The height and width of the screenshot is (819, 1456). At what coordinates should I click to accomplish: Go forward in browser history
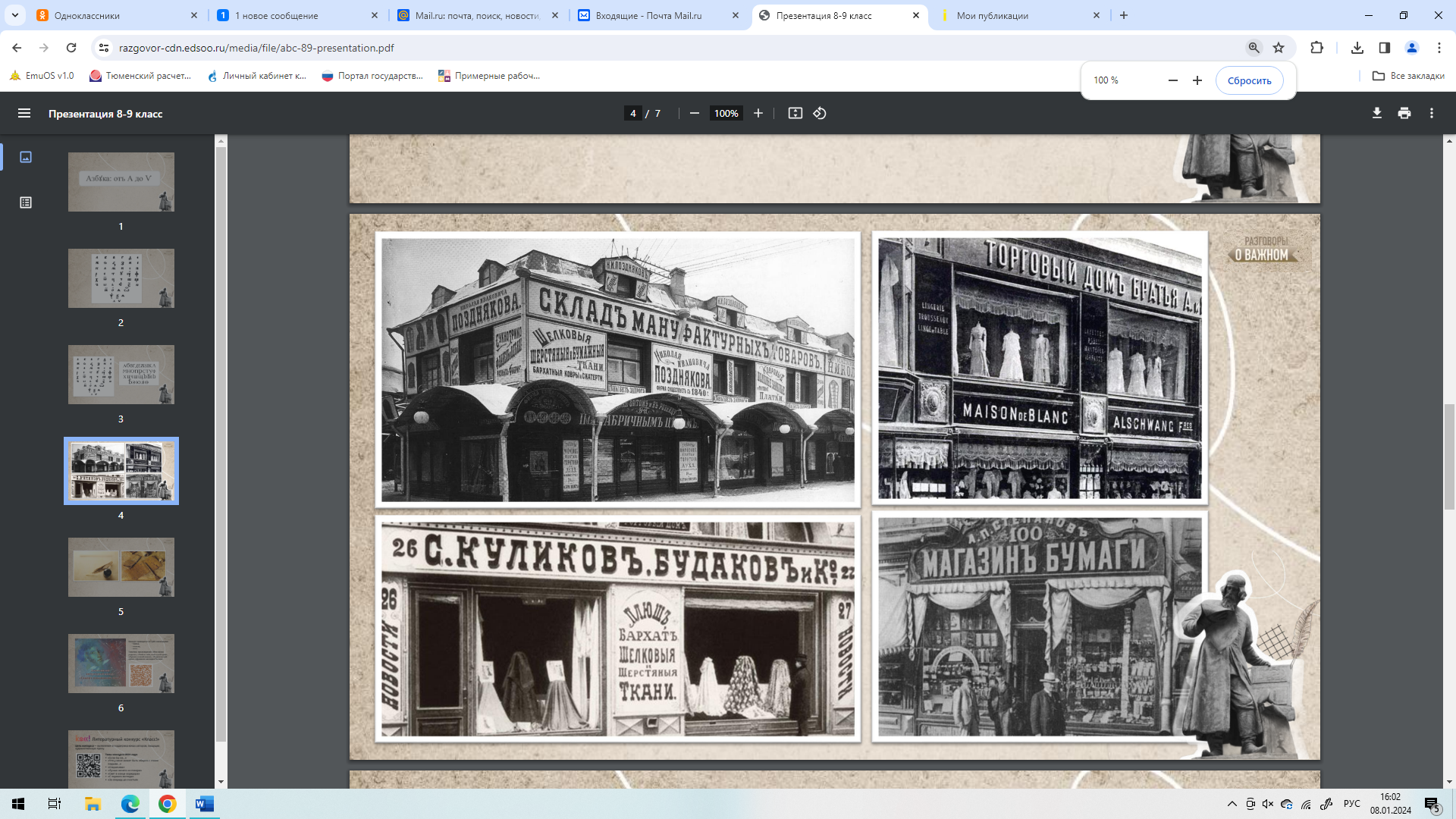coord(44,48)
